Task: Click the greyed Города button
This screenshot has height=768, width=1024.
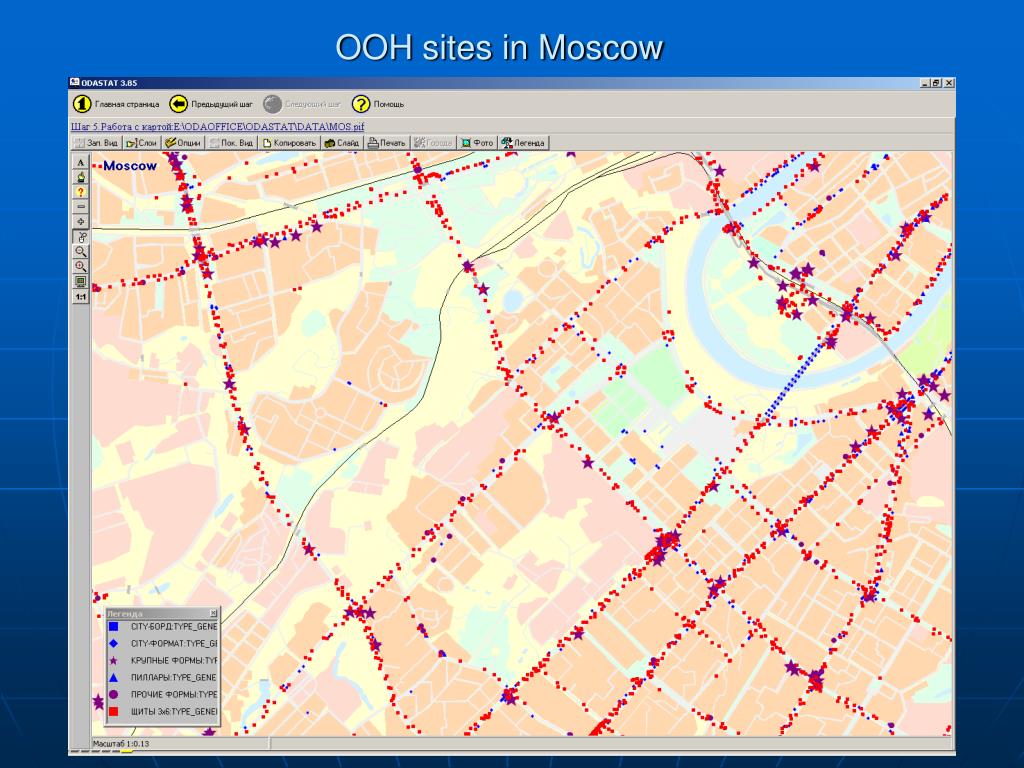Action: (x=434, y=143)
